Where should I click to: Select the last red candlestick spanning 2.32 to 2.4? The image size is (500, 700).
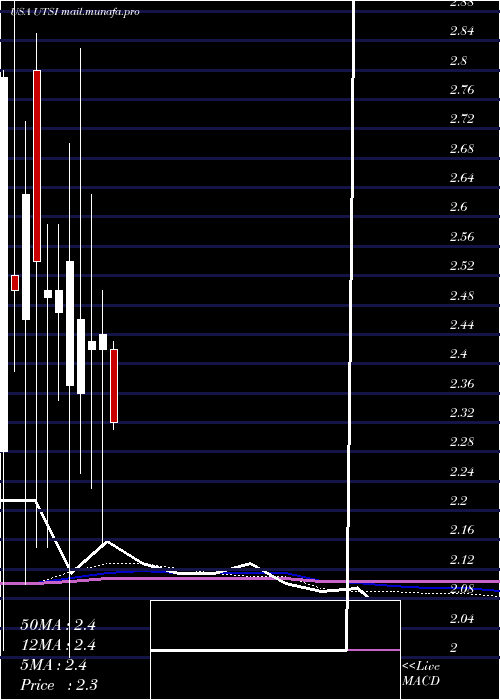[114, 386]
